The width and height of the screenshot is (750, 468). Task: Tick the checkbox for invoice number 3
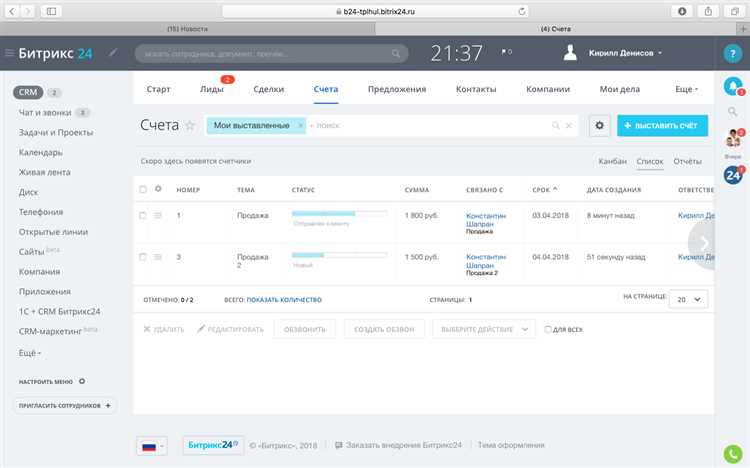[143, 257]
